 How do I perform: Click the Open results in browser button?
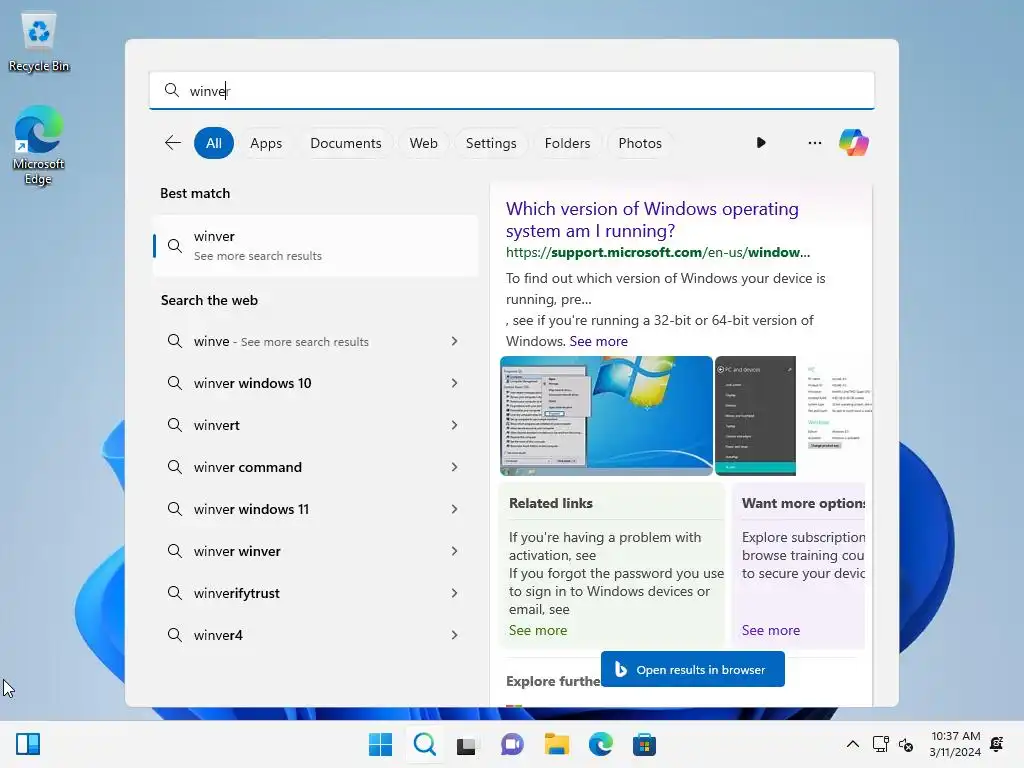coord(693,669)
